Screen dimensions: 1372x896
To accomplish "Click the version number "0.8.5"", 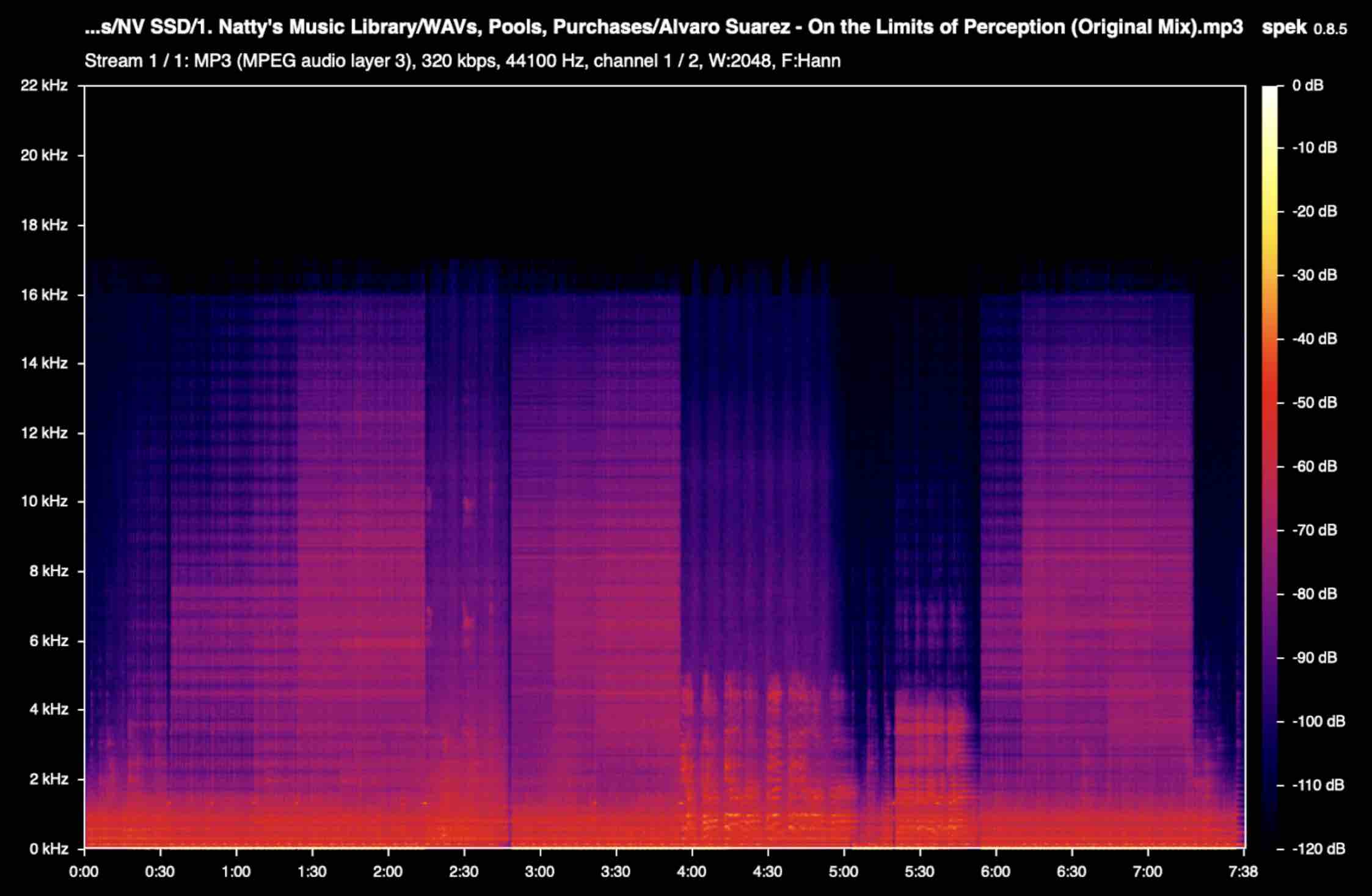I will click(1330, 29).
